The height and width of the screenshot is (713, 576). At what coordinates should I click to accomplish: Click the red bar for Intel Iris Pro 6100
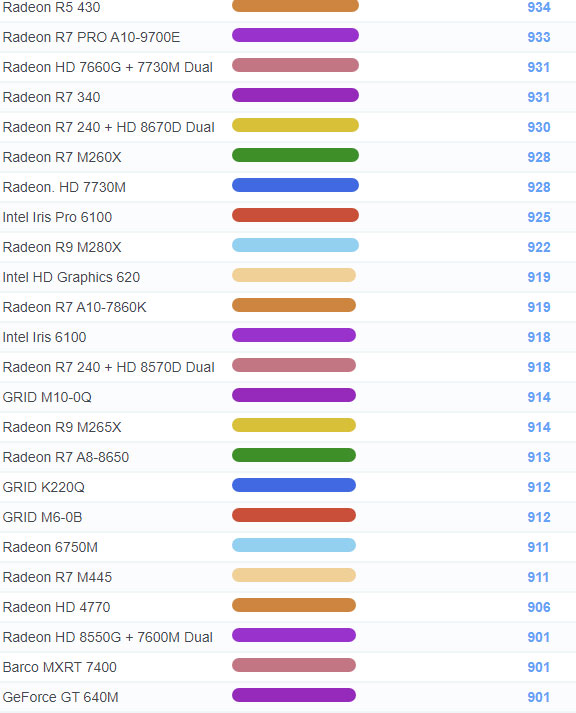(x=296, y=215)
